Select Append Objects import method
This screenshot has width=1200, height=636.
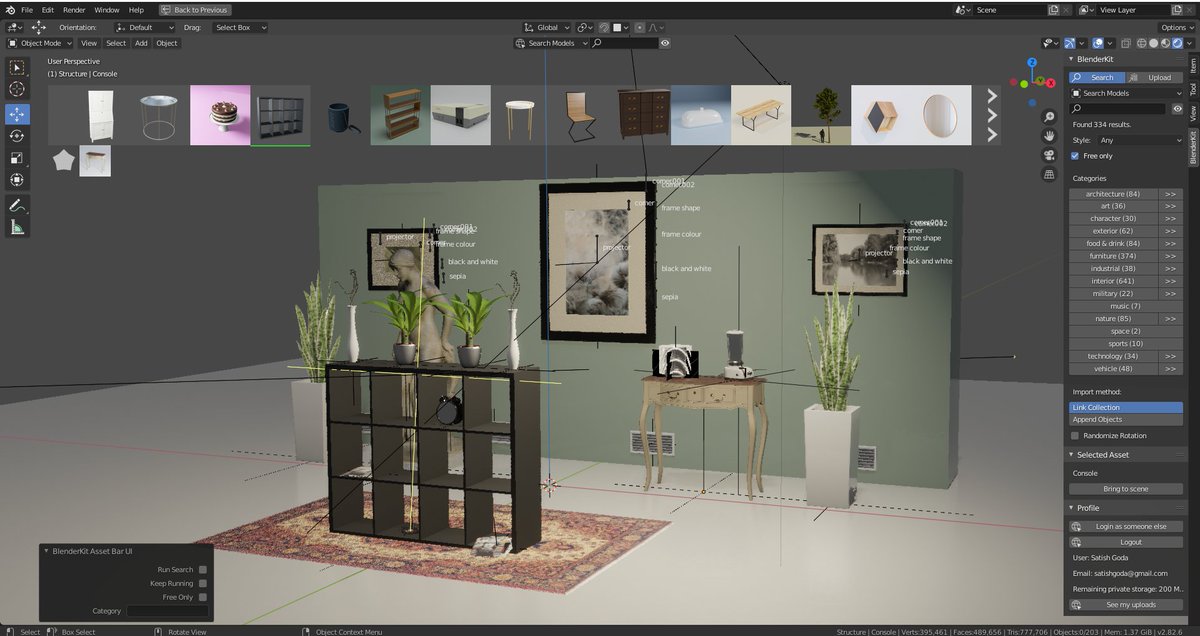click(1126, 419)
